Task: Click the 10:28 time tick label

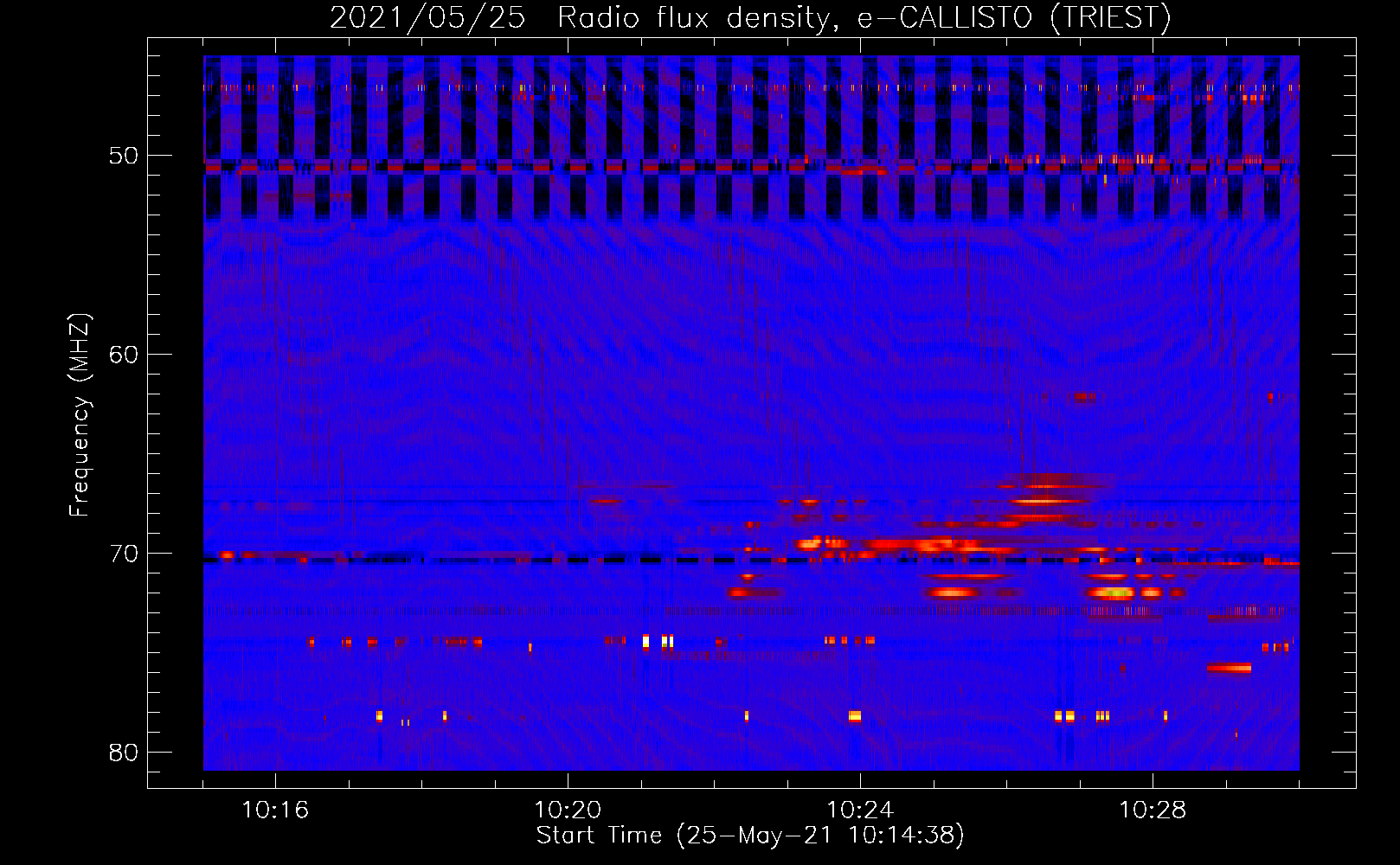Action: pyautogui.click(x=1153, y=811)
